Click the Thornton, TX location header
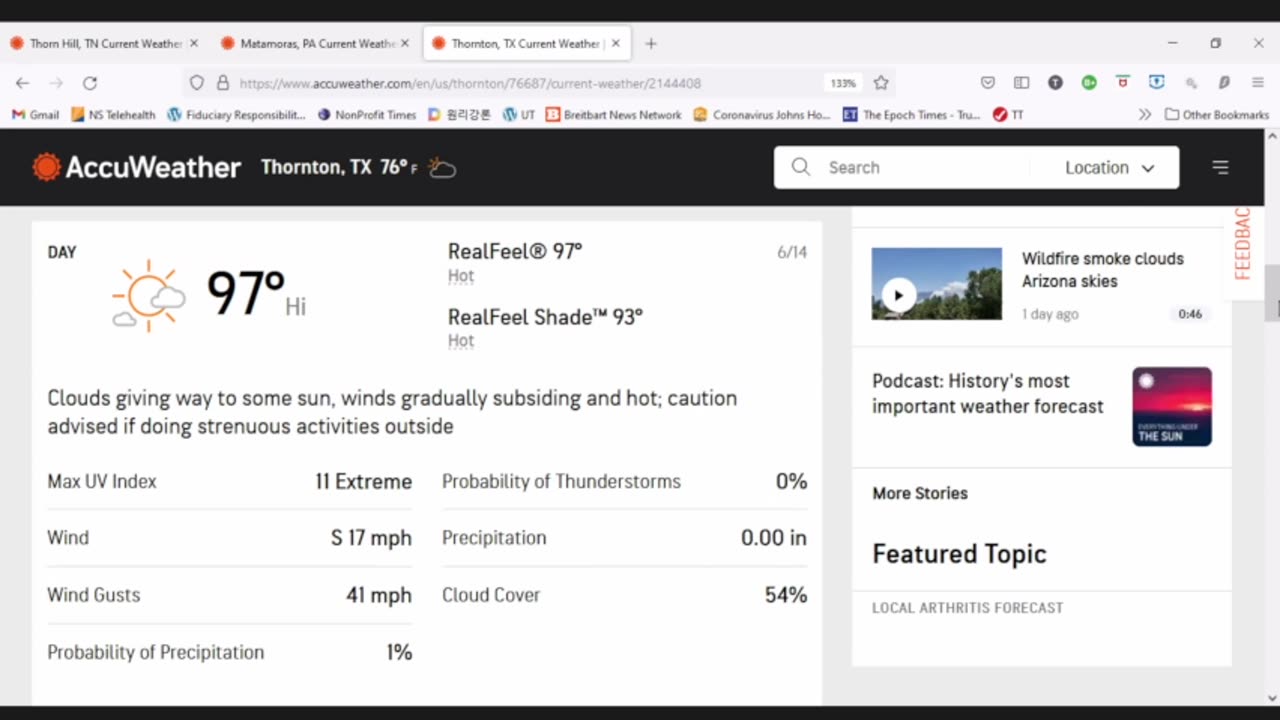The width and height of the screenshot is (1280, 720). [x=316, y=167]
